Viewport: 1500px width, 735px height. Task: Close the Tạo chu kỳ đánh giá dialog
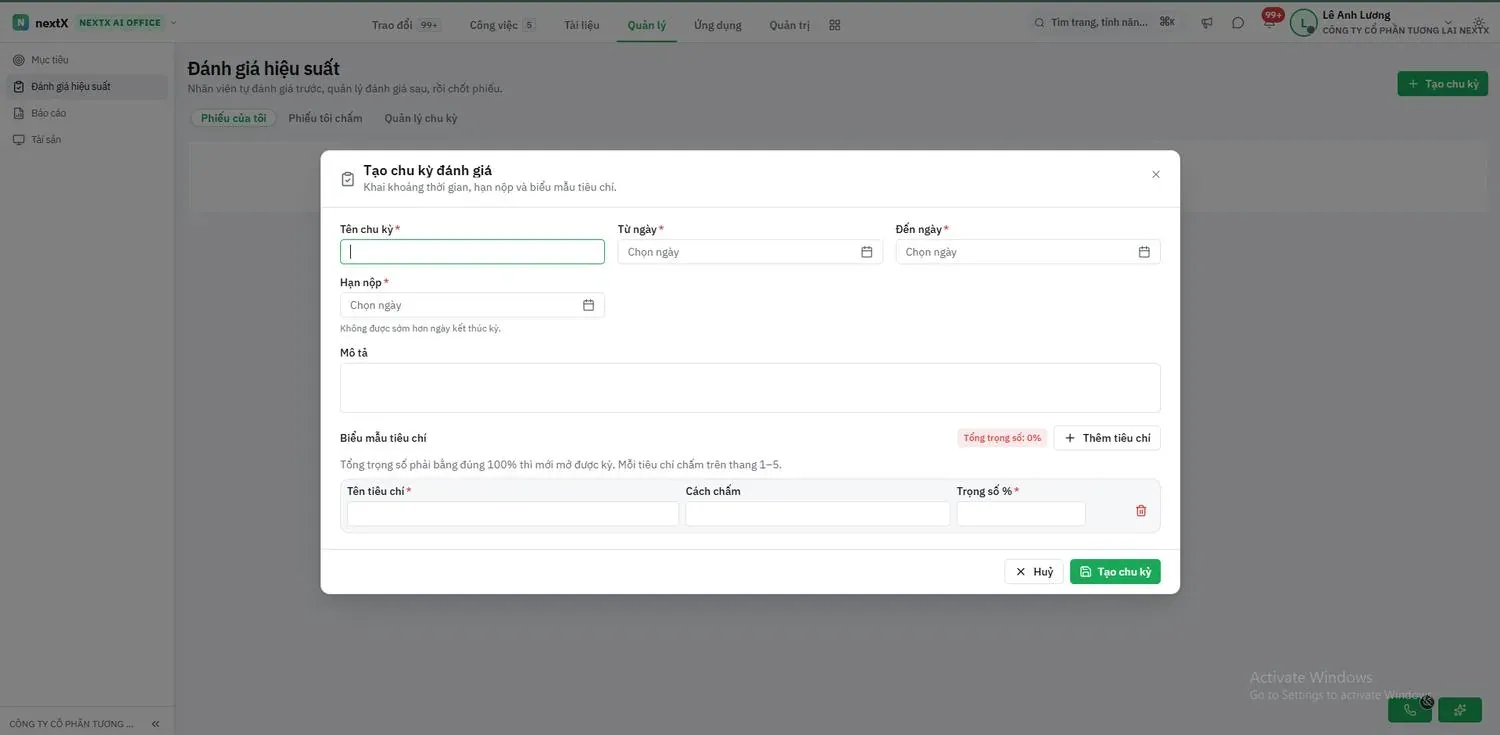[x=1156, y=174]
